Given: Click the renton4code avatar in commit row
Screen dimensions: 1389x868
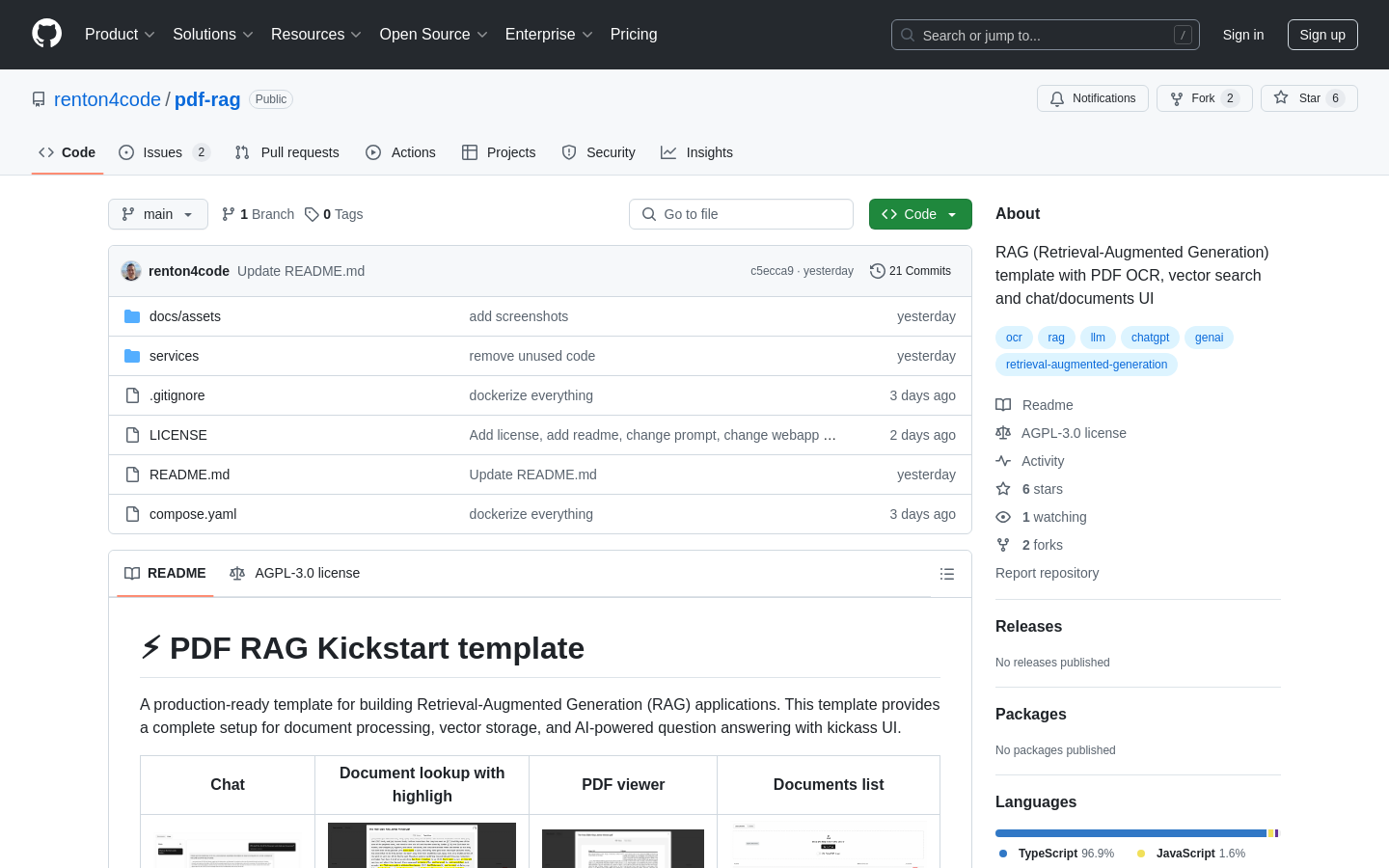Looking at the screenshot, I should click(131, 271).
